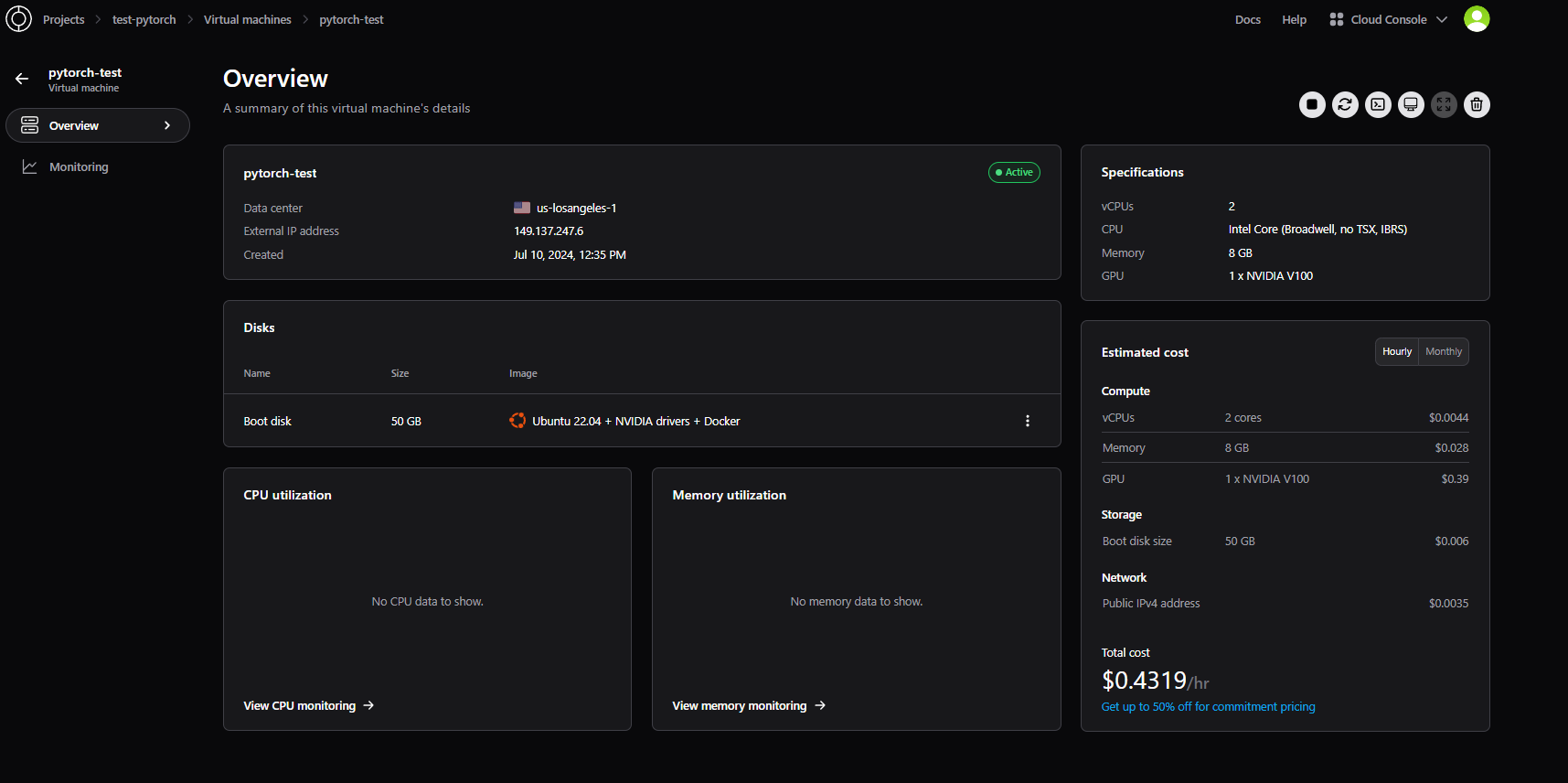Click the Boot disk name cell
The width and height of the screenshot is (1568, 783).
(267, 421)
